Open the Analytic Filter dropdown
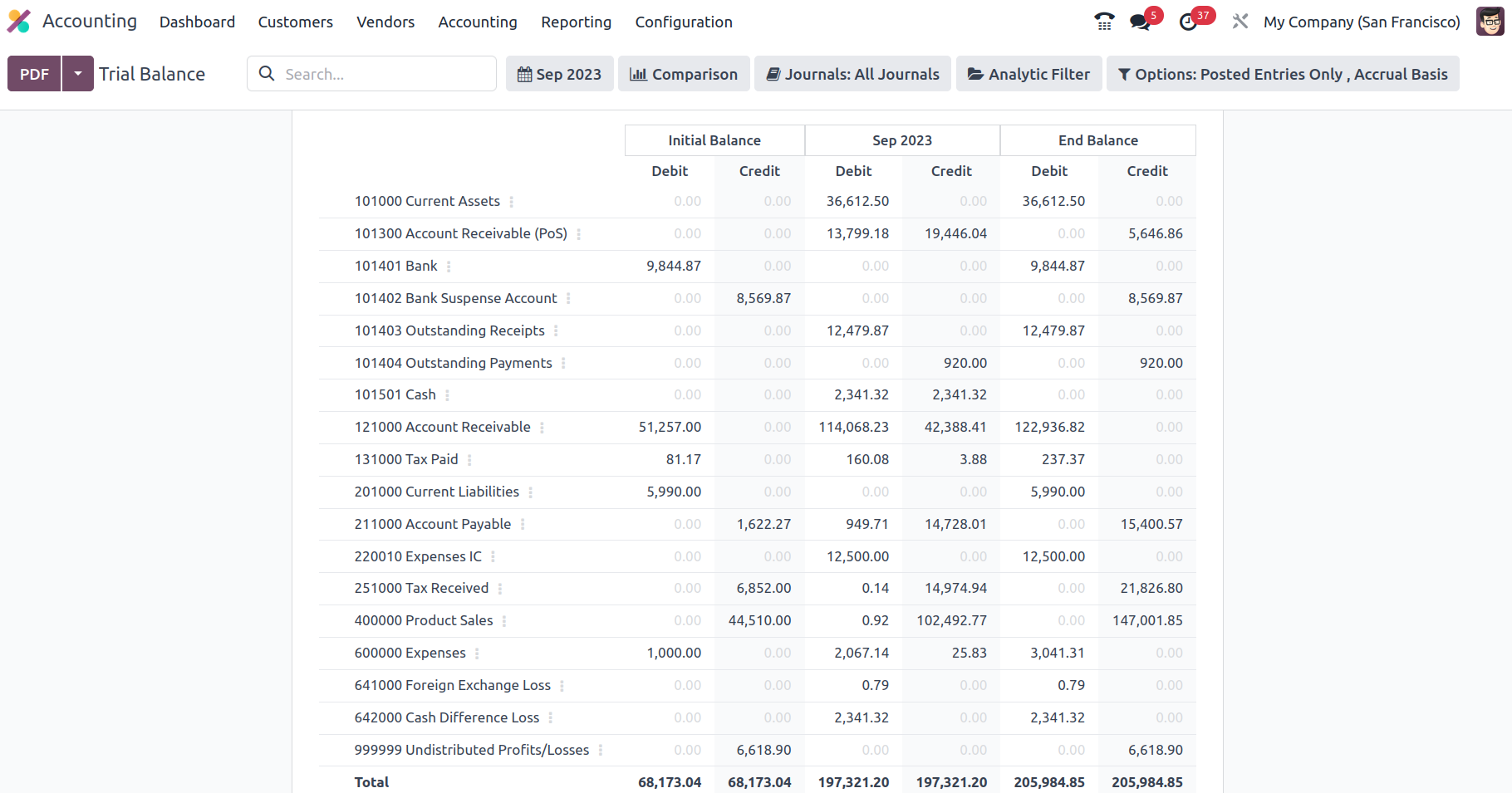The width and height of the screenshot is (1512, 793). 1028,74
